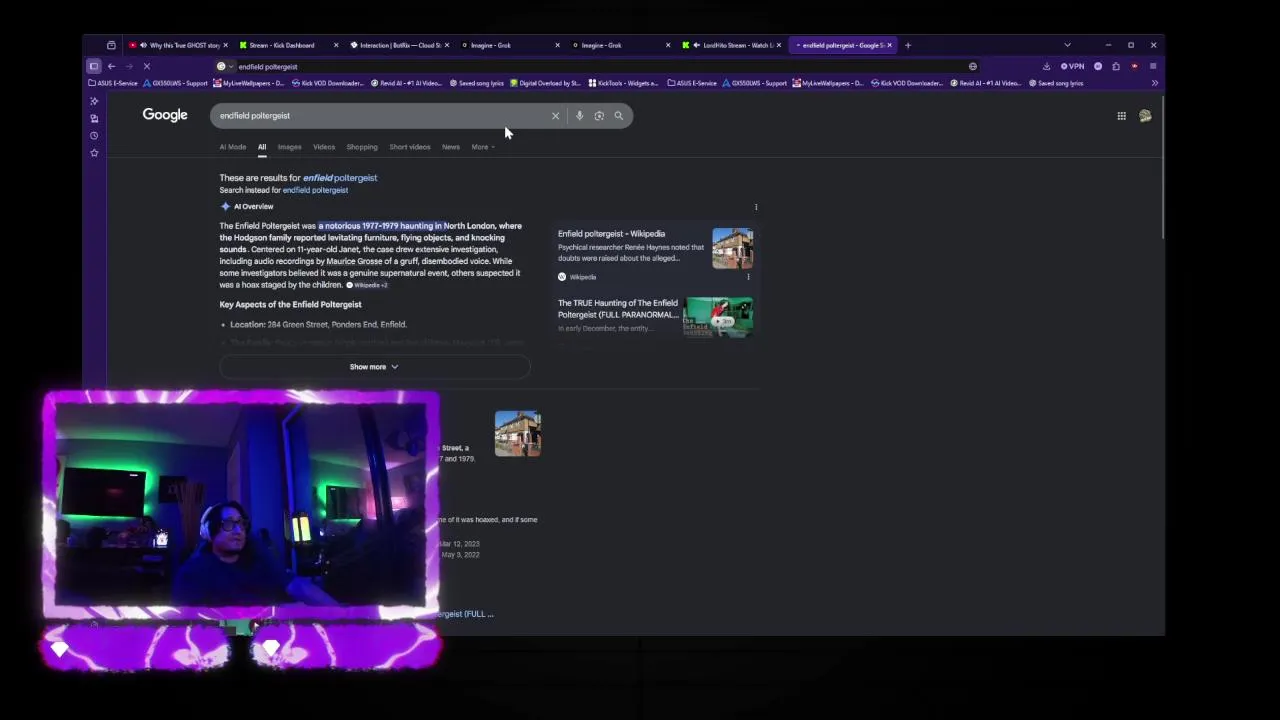1280x720 pixels.
Task: Open The TRUE Haunting of The Enfield video link
Action: pyautogui.click(x=618, y=309)
